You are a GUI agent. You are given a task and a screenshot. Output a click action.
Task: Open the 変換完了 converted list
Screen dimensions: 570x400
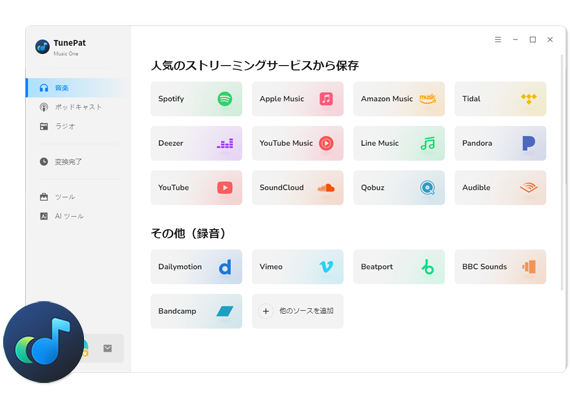coord(78,161)
